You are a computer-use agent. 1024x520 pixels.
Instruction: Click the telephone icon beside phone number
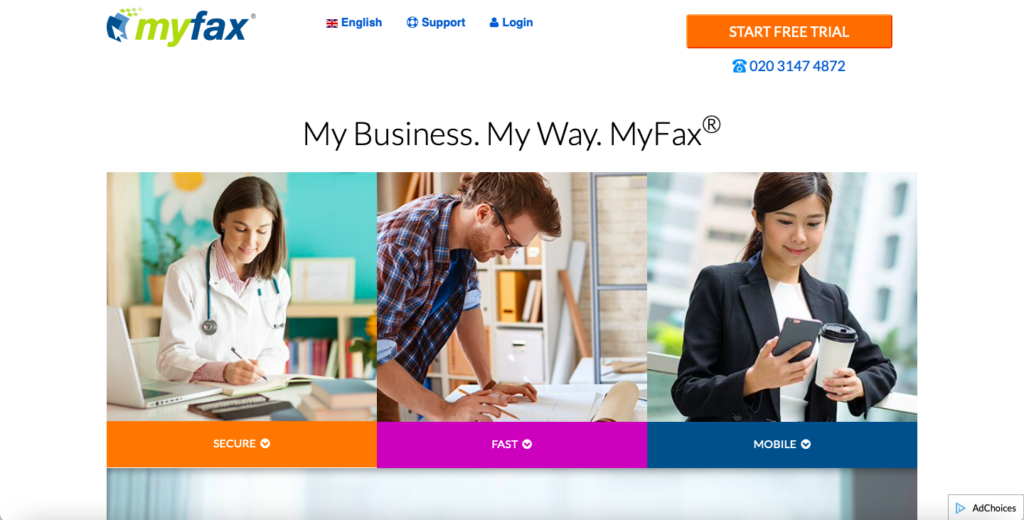tap(739, 66)
